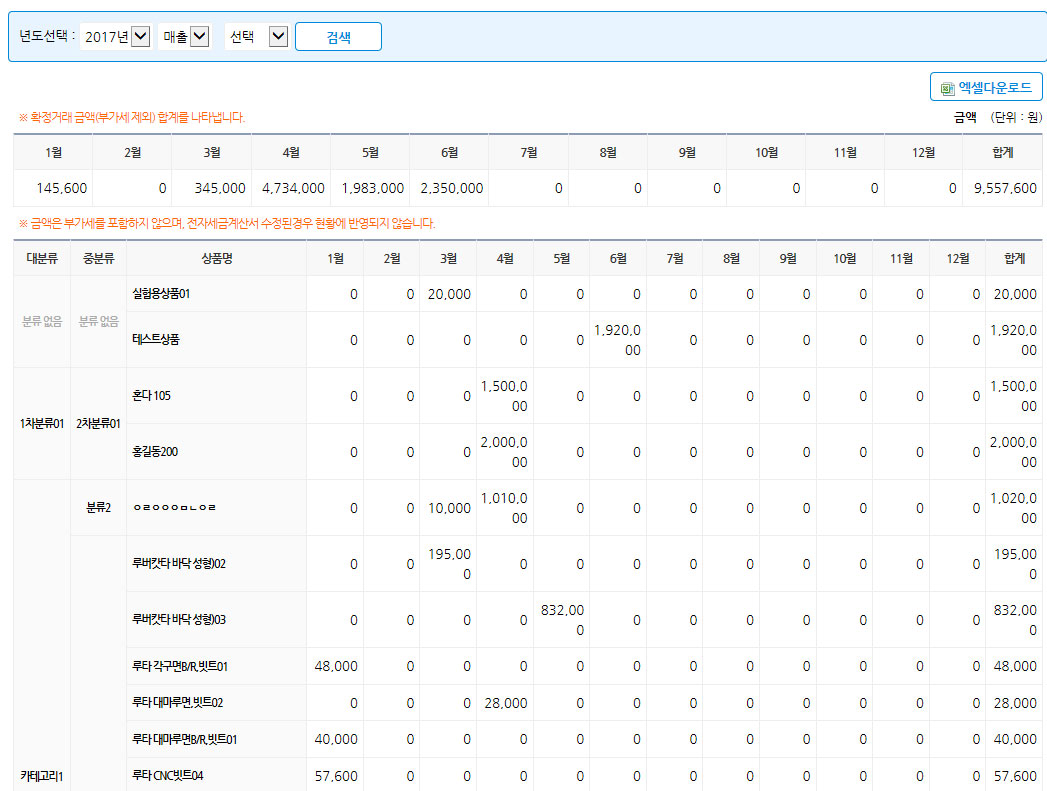Click the 4월 summary value 4,734,000

[293, 188]
